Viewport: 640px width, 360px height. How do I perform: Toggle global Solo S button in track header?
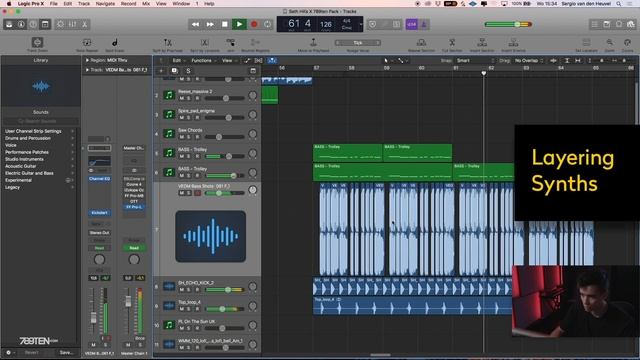188,71
